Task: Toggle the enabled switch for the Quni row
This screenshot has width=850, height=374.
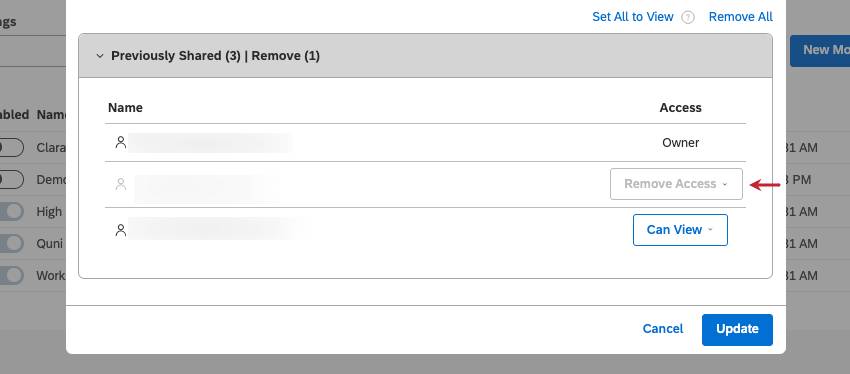Action: click(11, 243)
